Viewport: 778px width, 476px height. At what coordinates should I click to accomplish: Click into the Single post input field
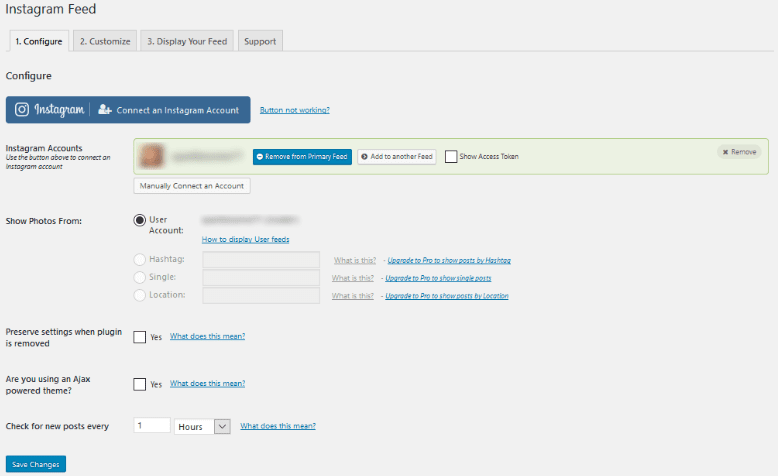pyautogui.click(x=261, y=277)
